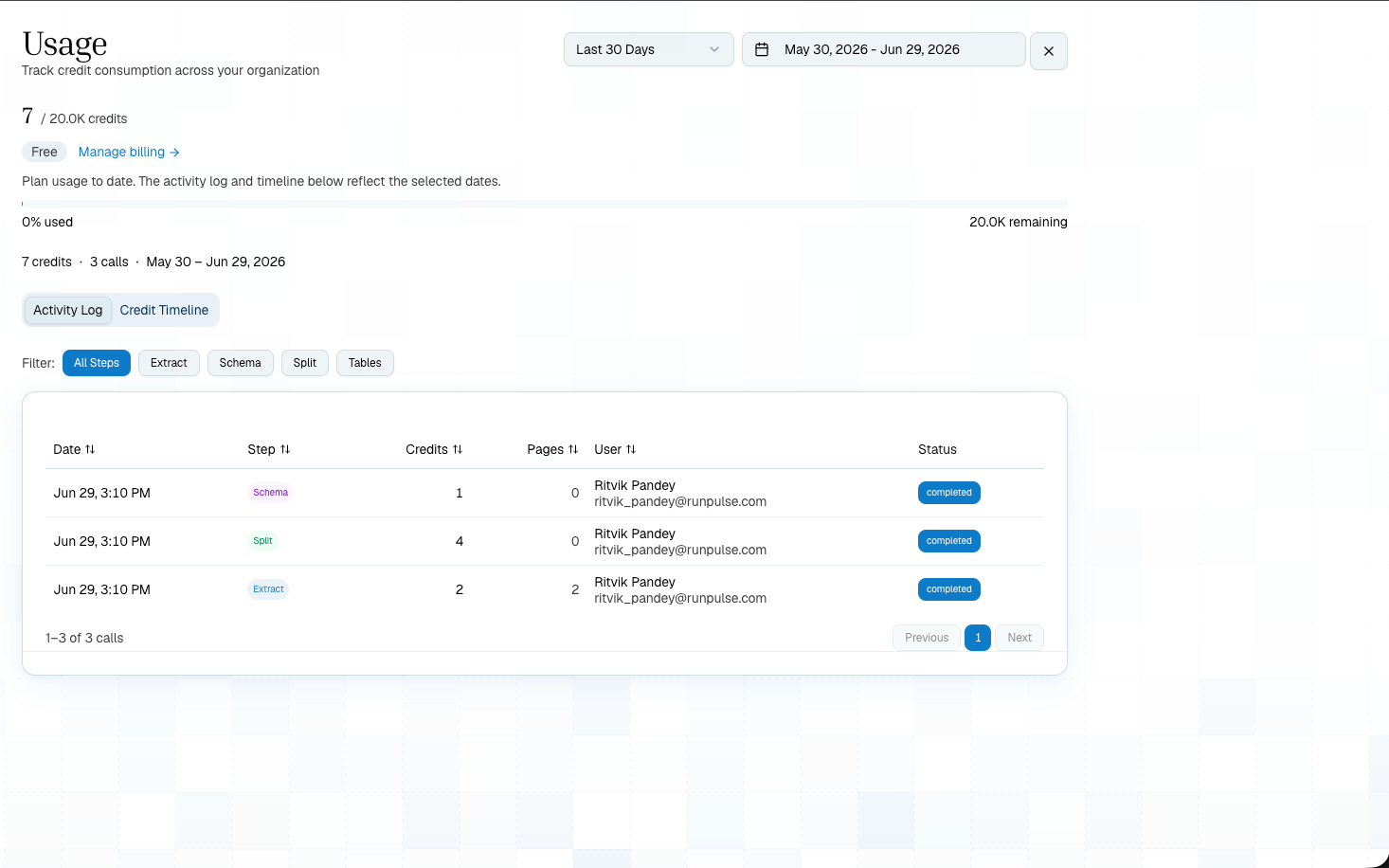
Task: Click the calendar icon in date range field
Action: coord(761,49)
